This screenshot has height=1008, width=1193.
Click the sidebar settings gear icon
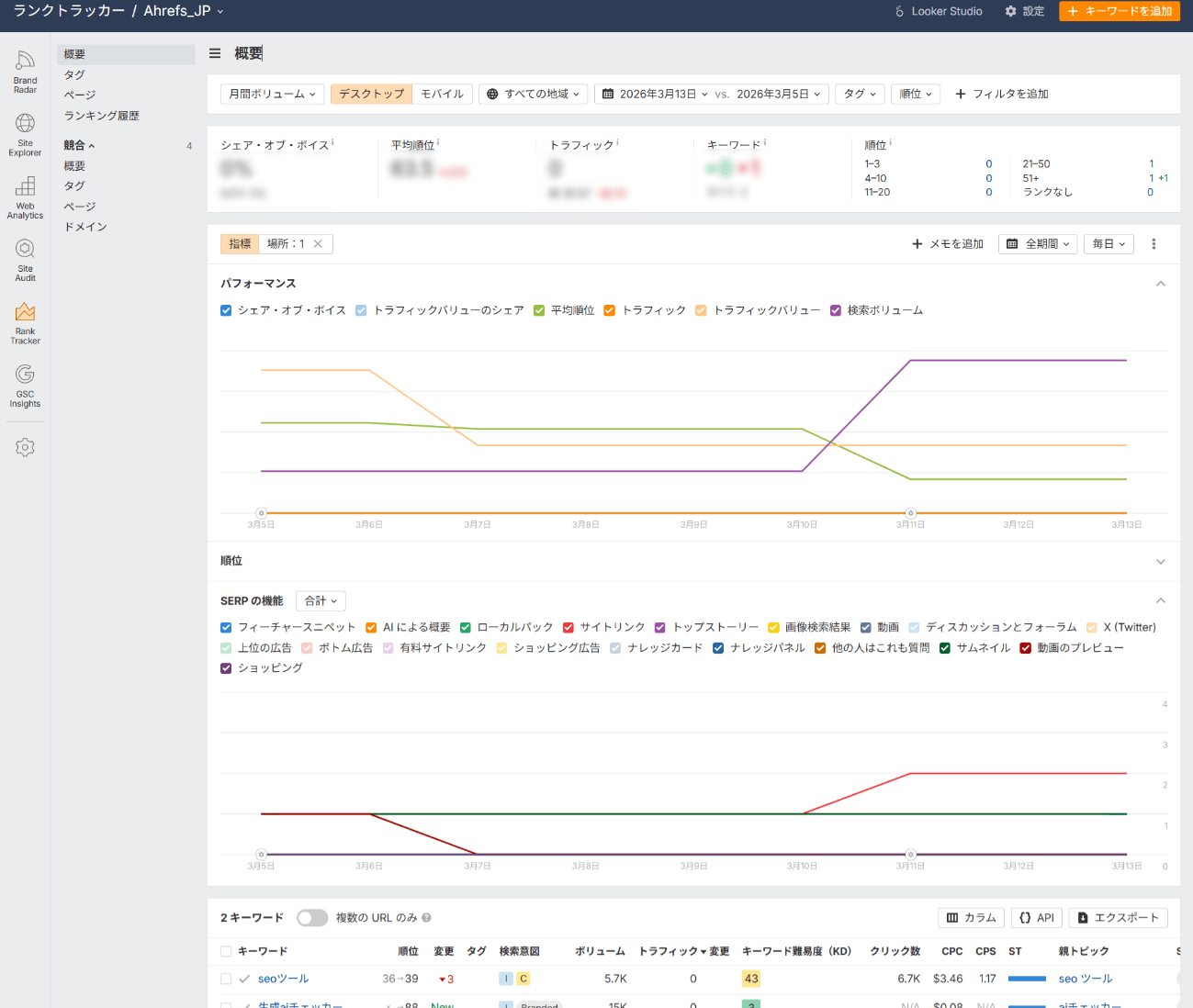click(25, 447)
